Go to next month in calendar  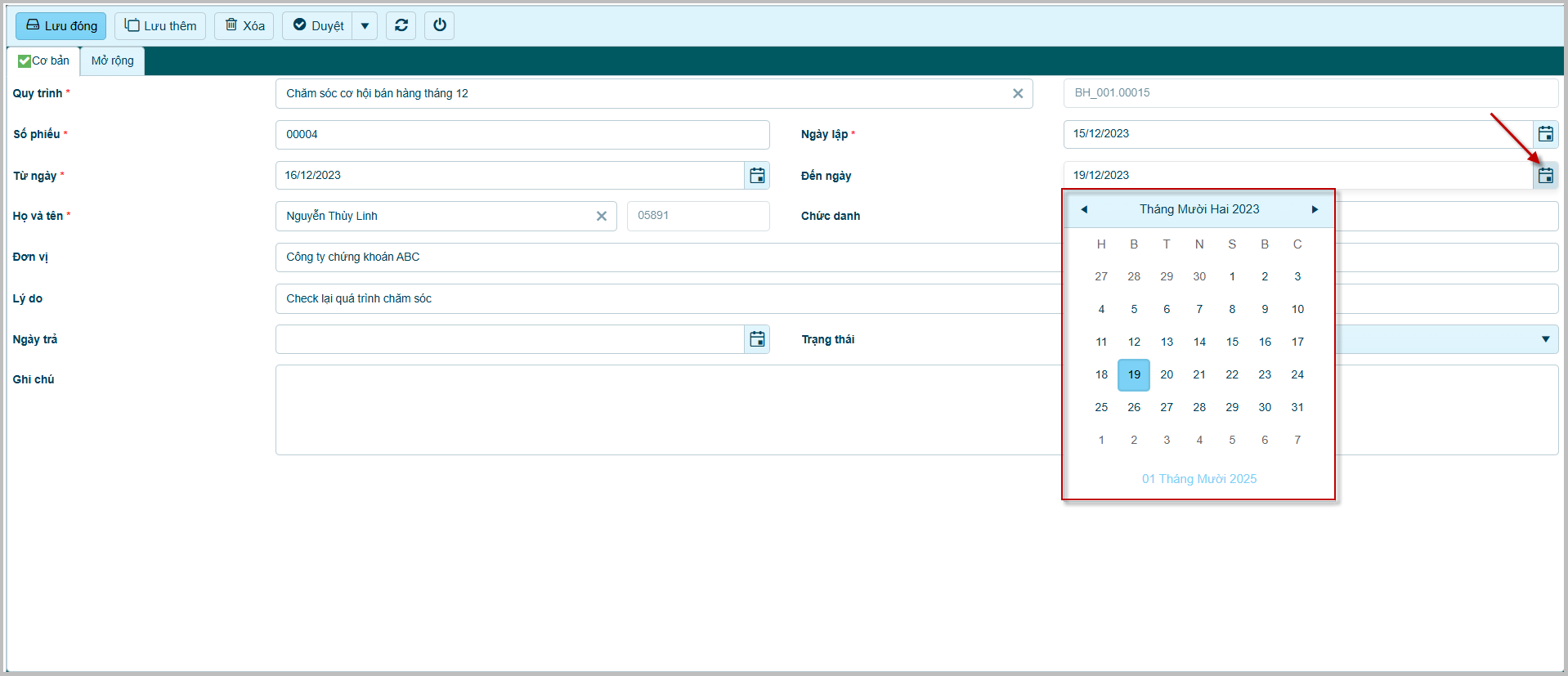1315,209
